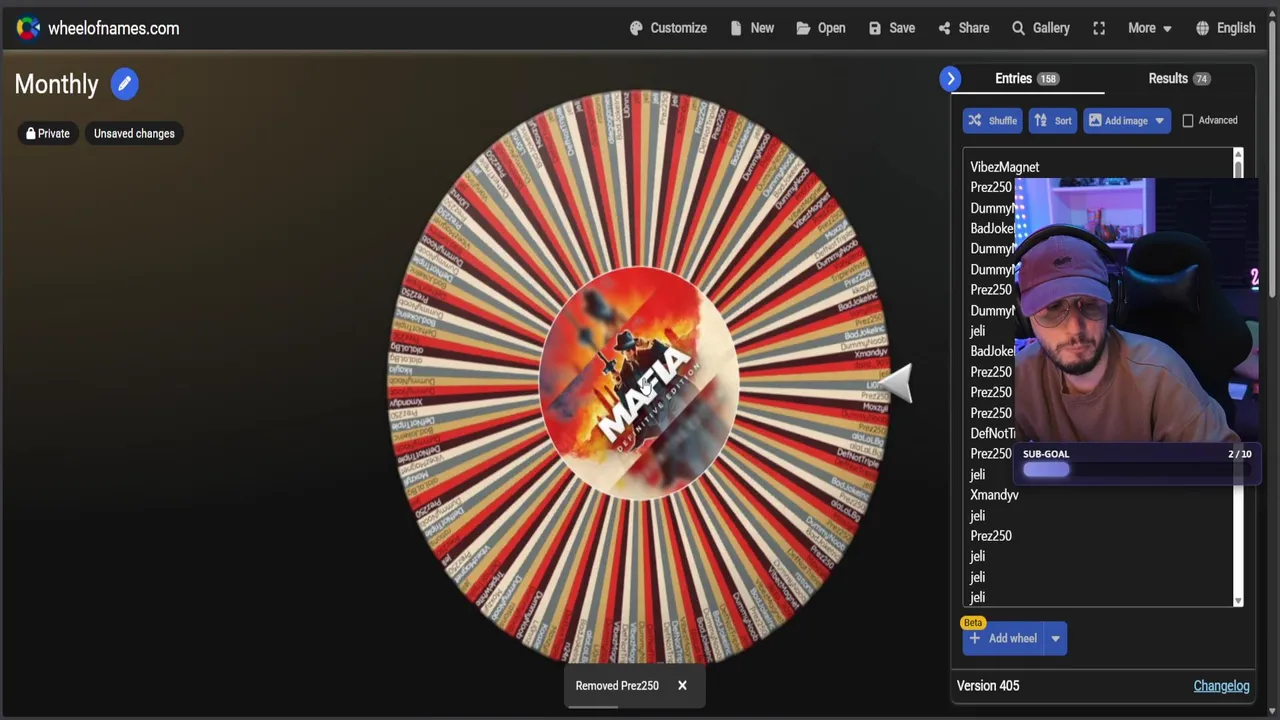Spin the wheel by clicking Mafia center image
The height and width of the screenshot is (720, 1280).
(x=639, y=383)
